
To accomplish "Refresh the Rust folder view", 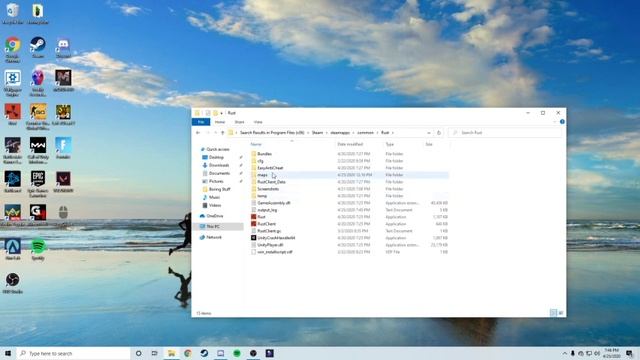I will pos(439,133).
